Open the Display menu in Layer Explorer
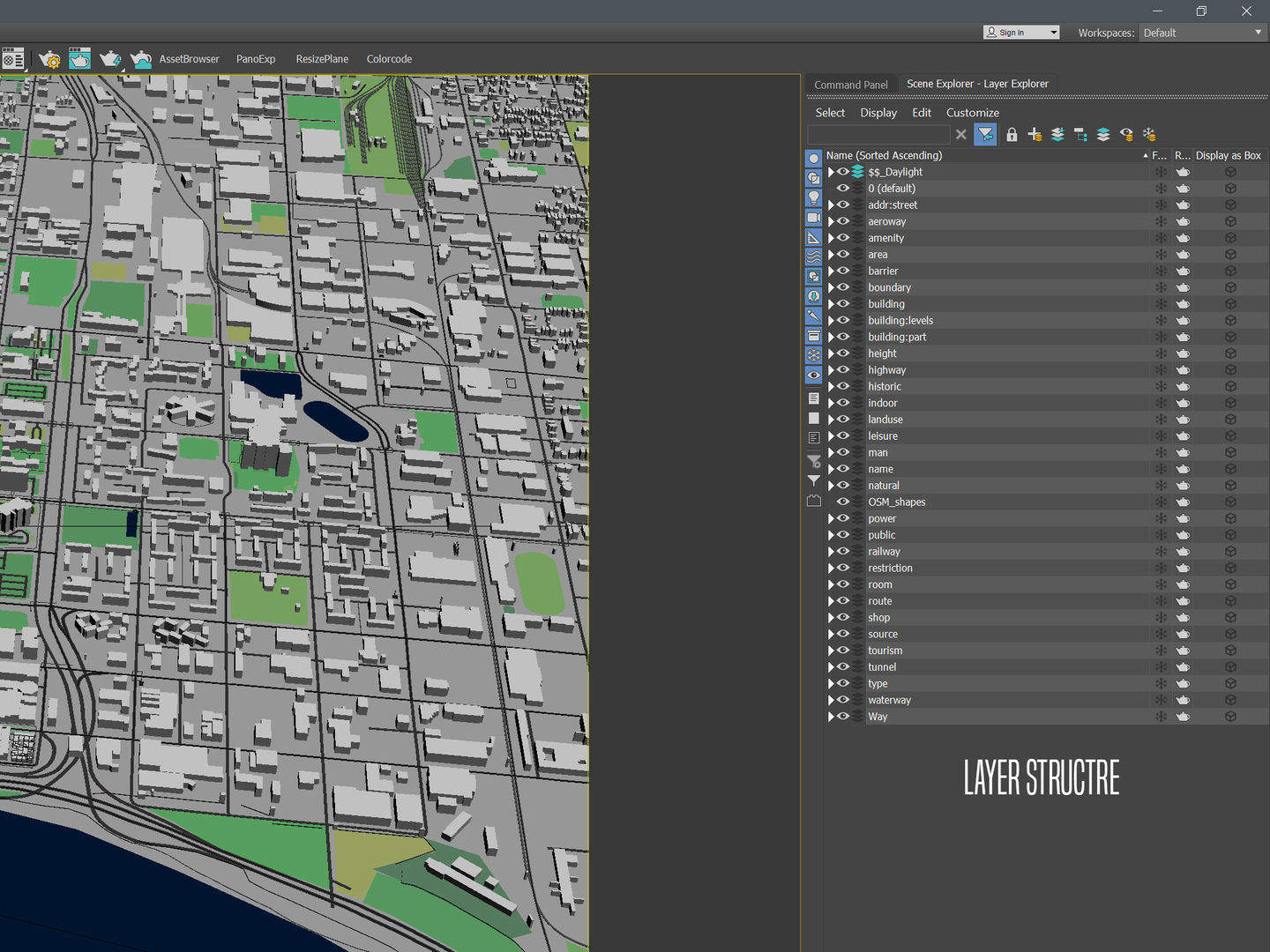 (x=878, y=113)
